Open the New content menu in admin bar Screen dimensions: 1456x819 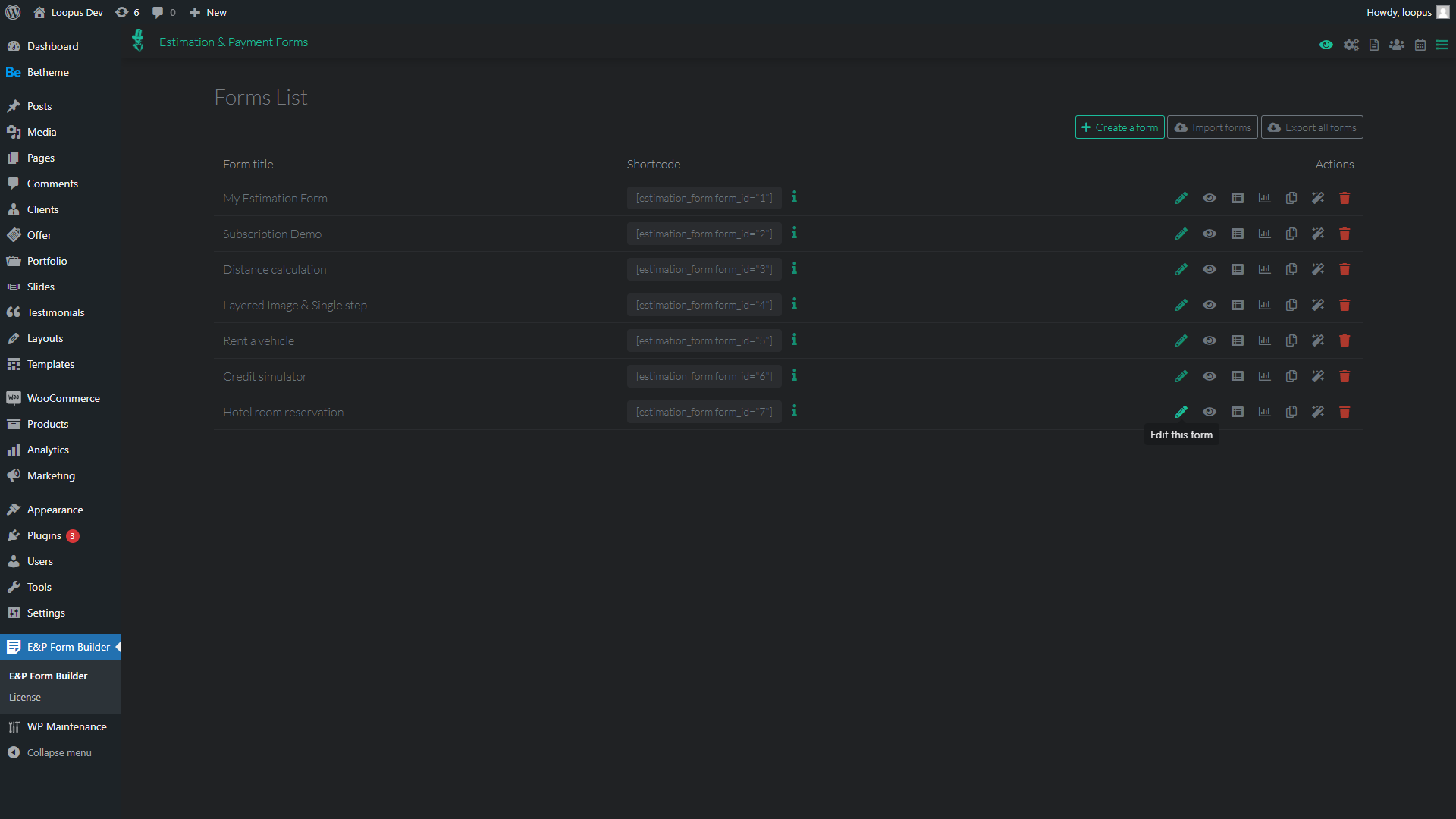click(x=208, y=12)
